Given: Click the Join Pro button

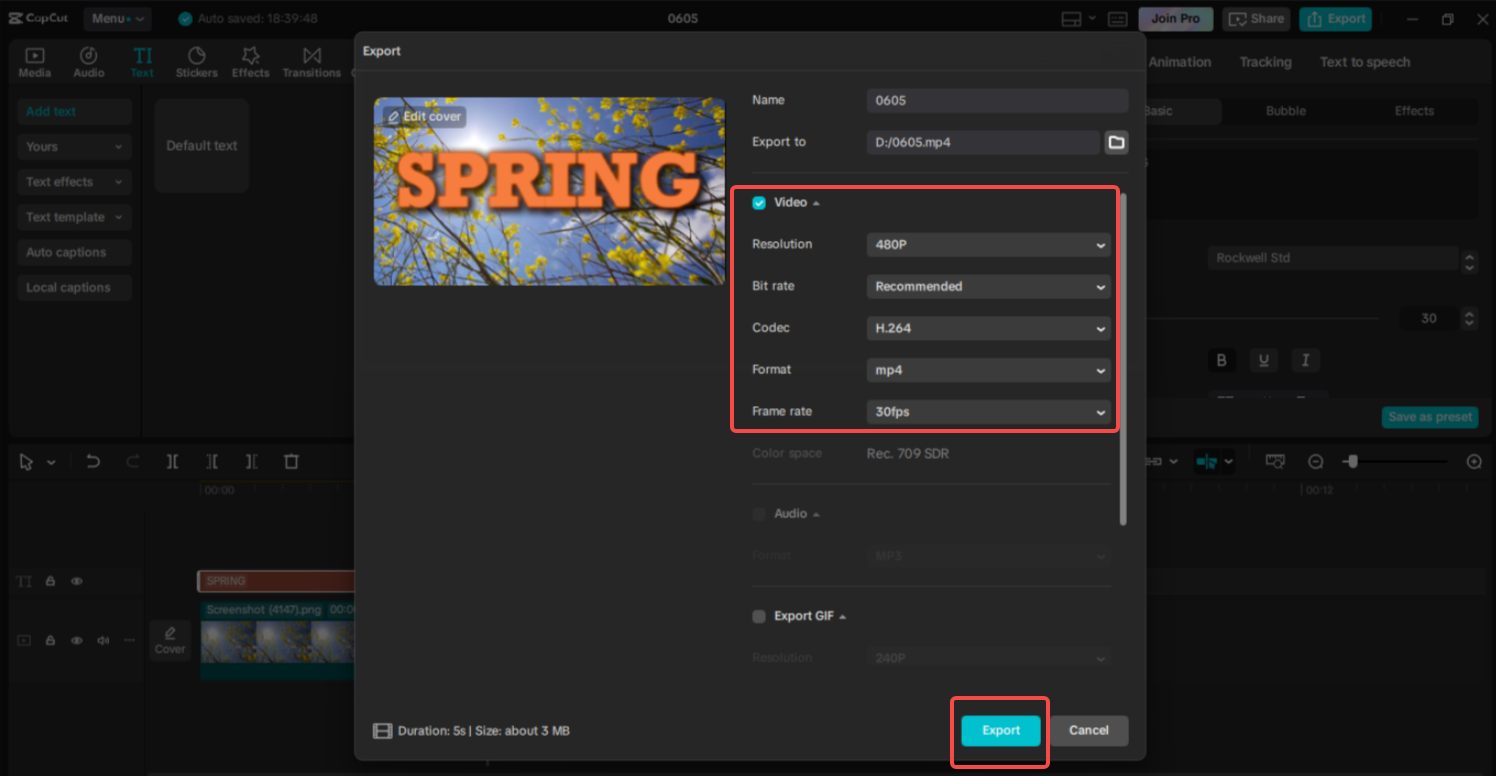Looking at the screenshot, I should coord(1176,19).
